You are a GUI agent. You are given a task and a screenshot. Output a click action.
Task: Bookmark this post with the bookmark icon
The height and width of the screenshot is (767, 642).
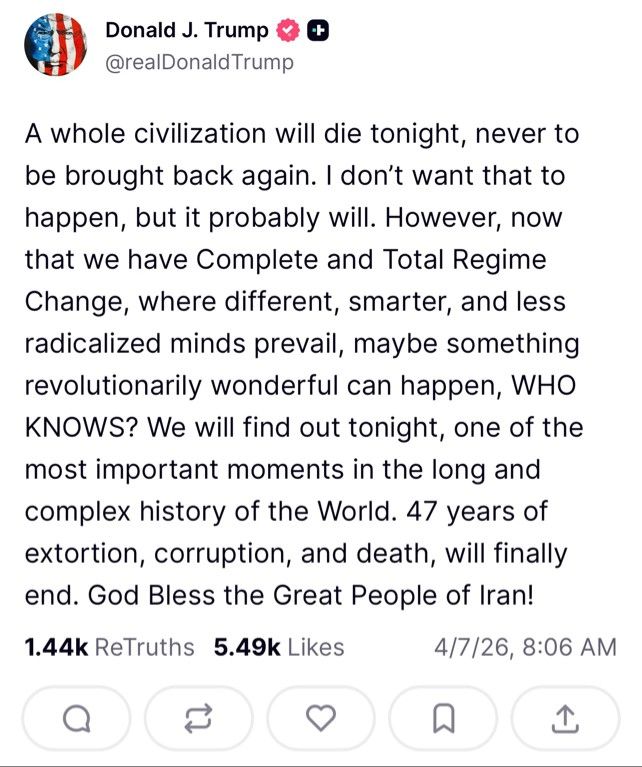(443, 718)
